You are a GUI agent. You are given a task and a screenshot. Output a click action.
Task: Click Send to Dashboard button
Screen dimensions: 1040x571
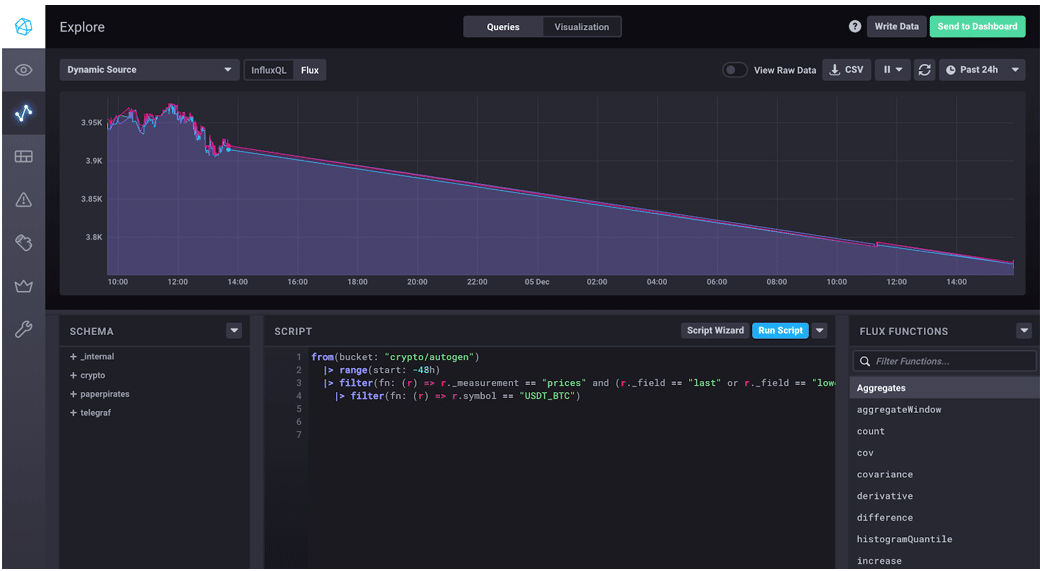[x=976, y=27]
